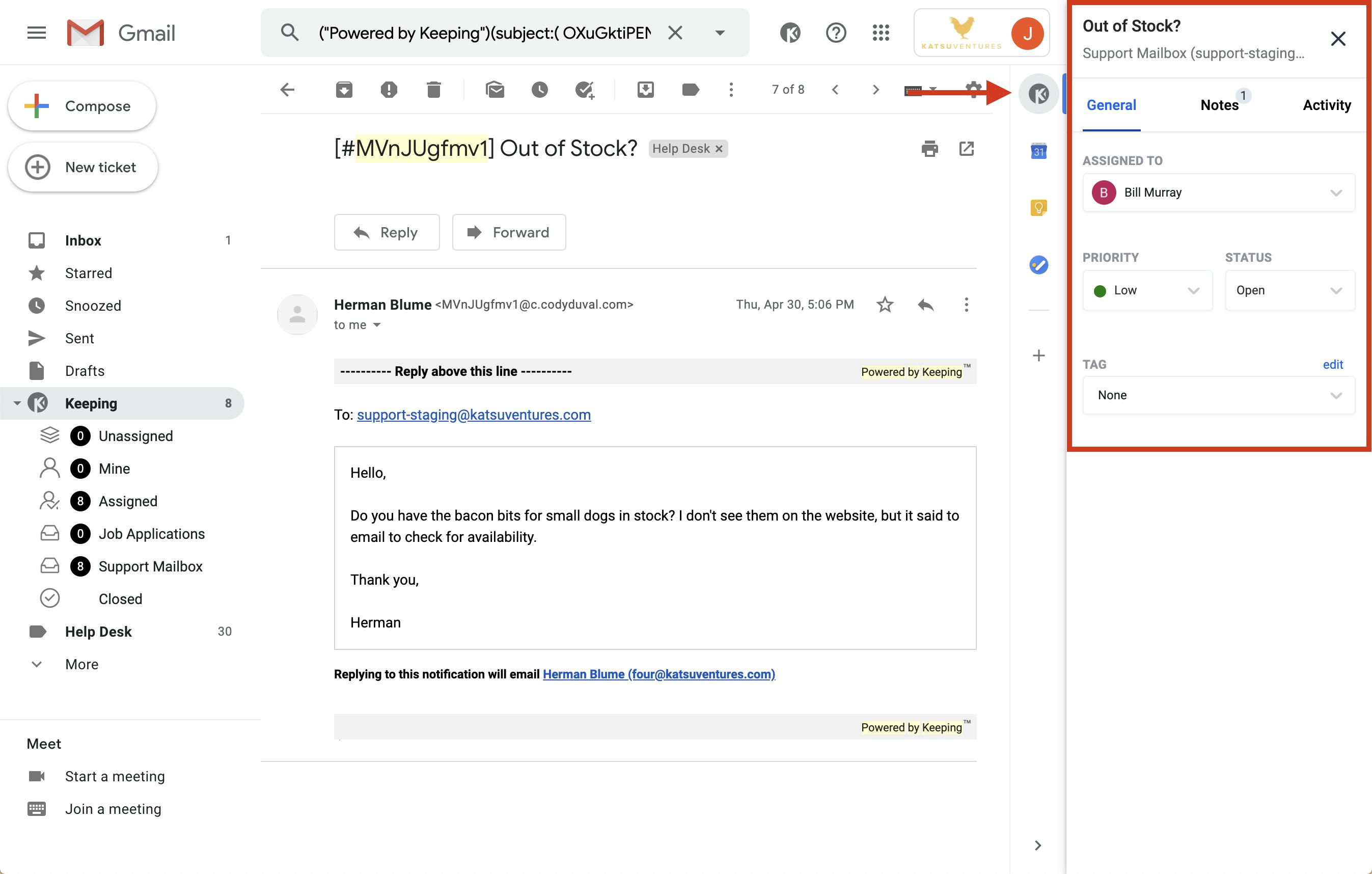Snooze this conversation
The height and width of the screenshot is (874, 1372).
click(x=539, y=90)
